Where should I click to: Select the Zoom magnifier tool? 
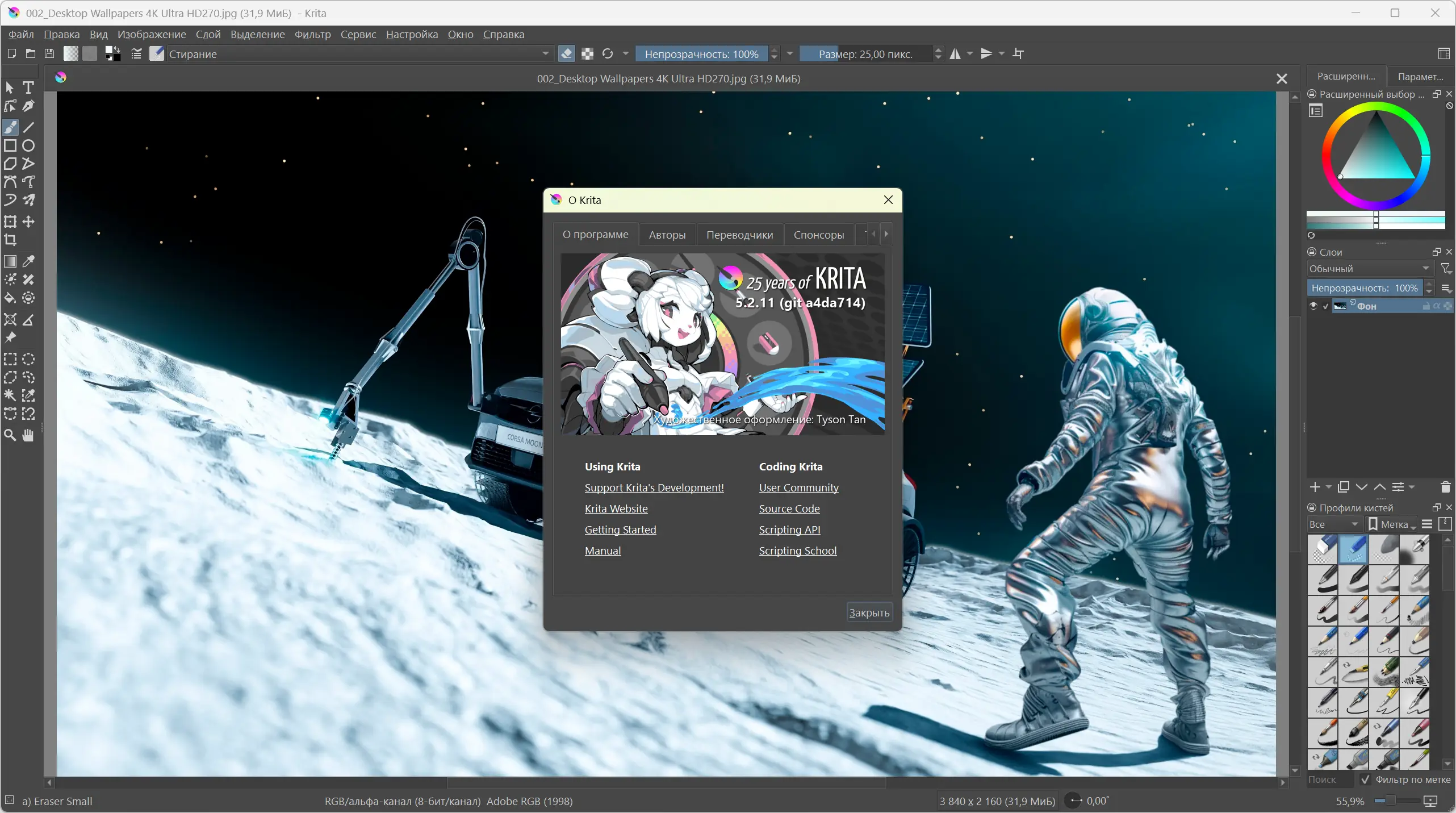[x=10, y=436]
